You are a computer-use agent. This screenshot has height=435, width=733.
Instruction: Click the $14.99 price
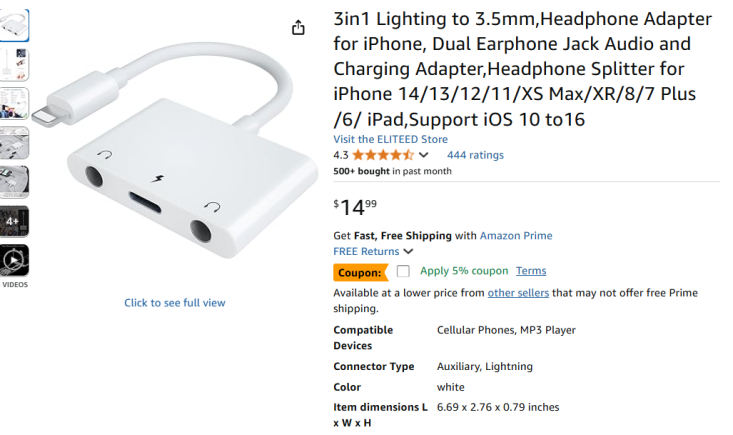(355, 206)
